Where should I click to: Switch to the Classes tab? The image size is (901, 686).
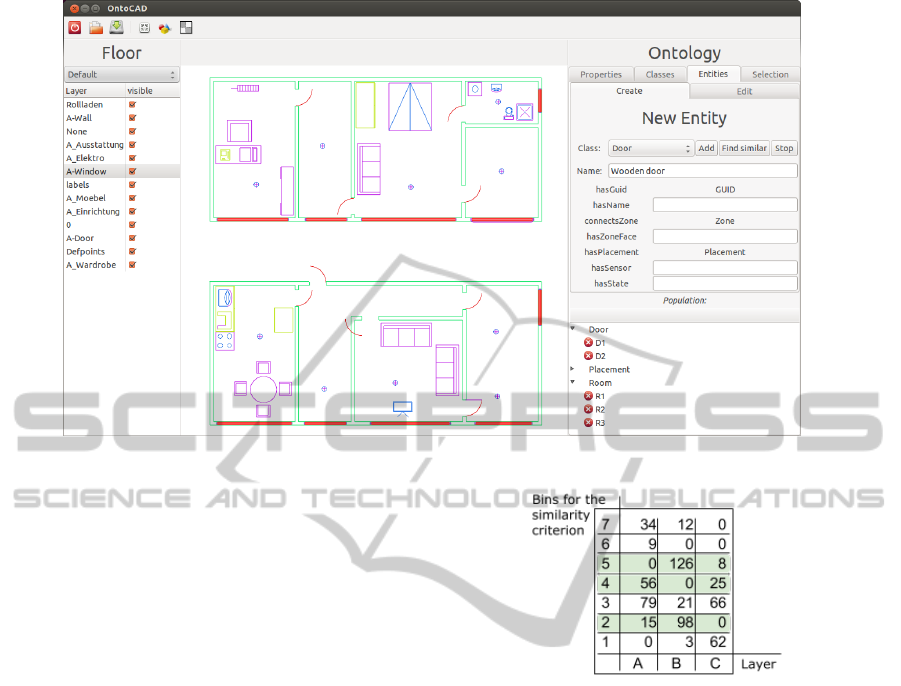[x=660, y=74]
